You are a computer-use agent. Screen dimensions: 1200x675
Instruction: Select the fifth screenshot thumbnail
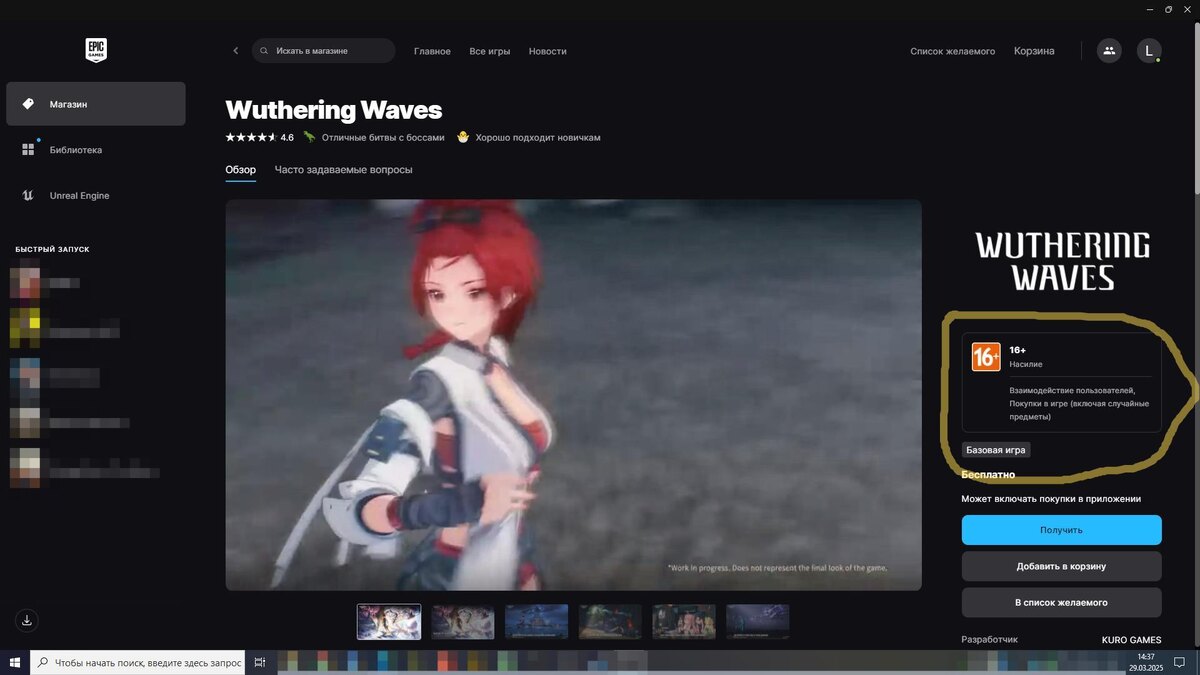tap(684, 621)
